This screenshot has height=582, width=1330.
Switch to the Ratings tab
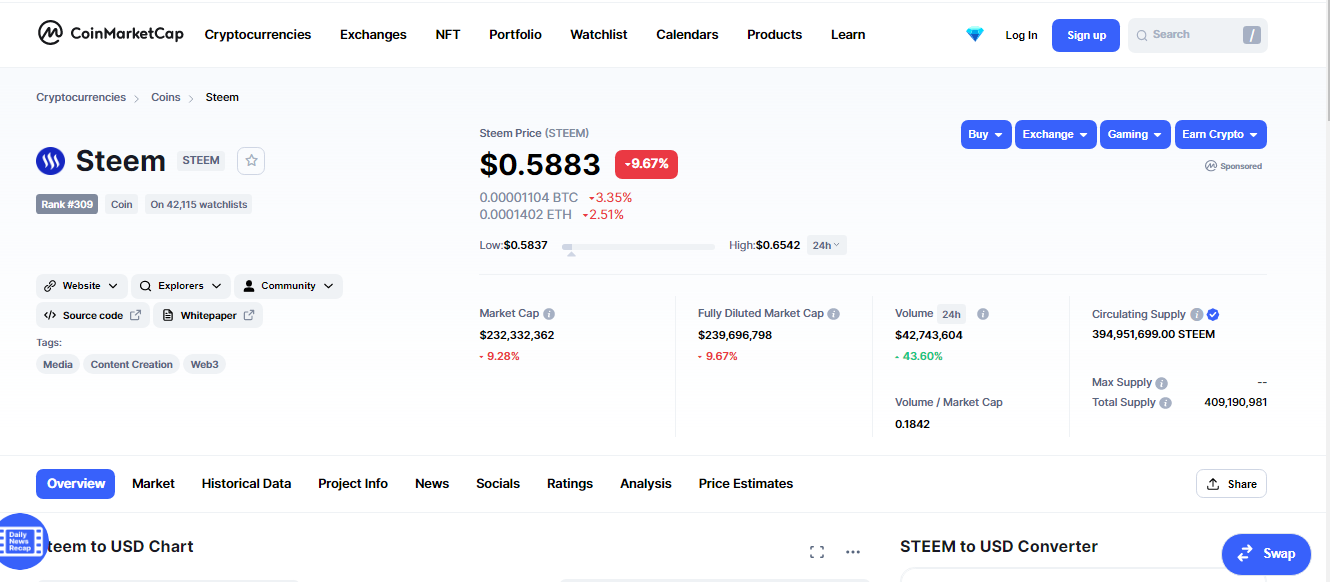pos(570,484)
